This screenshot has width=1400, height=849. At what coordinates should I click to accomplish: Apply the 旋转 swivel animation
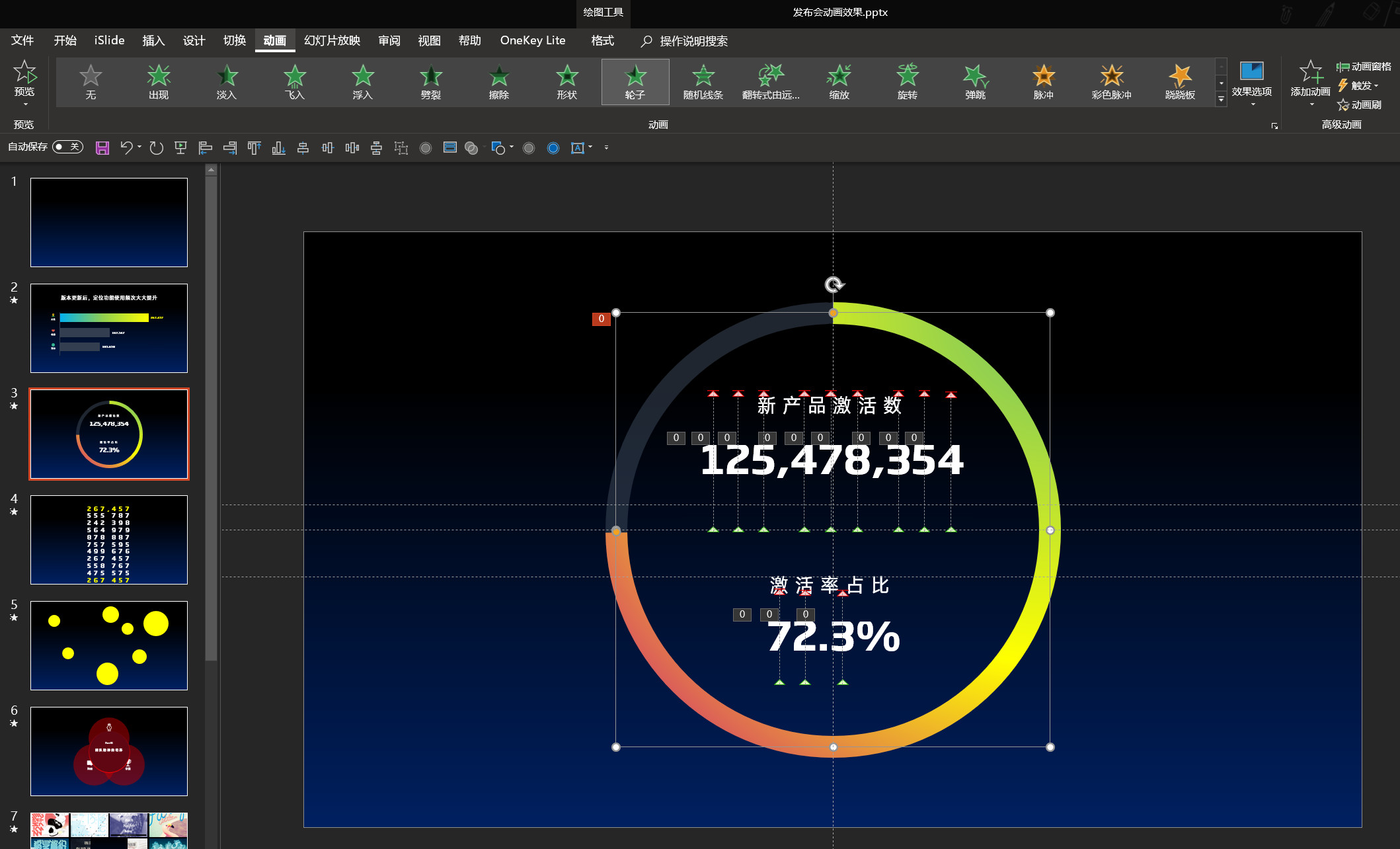pos(908,82)
